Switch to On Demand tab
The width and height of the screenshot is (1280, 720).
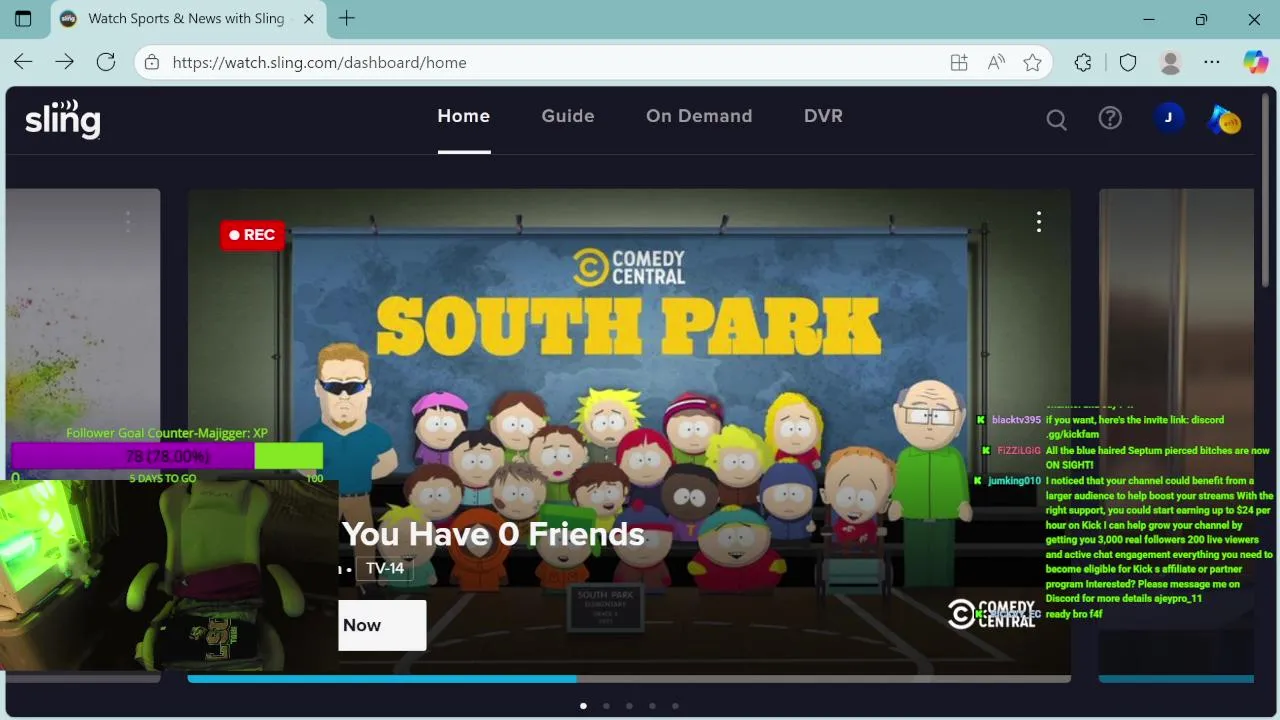[699, 116]
